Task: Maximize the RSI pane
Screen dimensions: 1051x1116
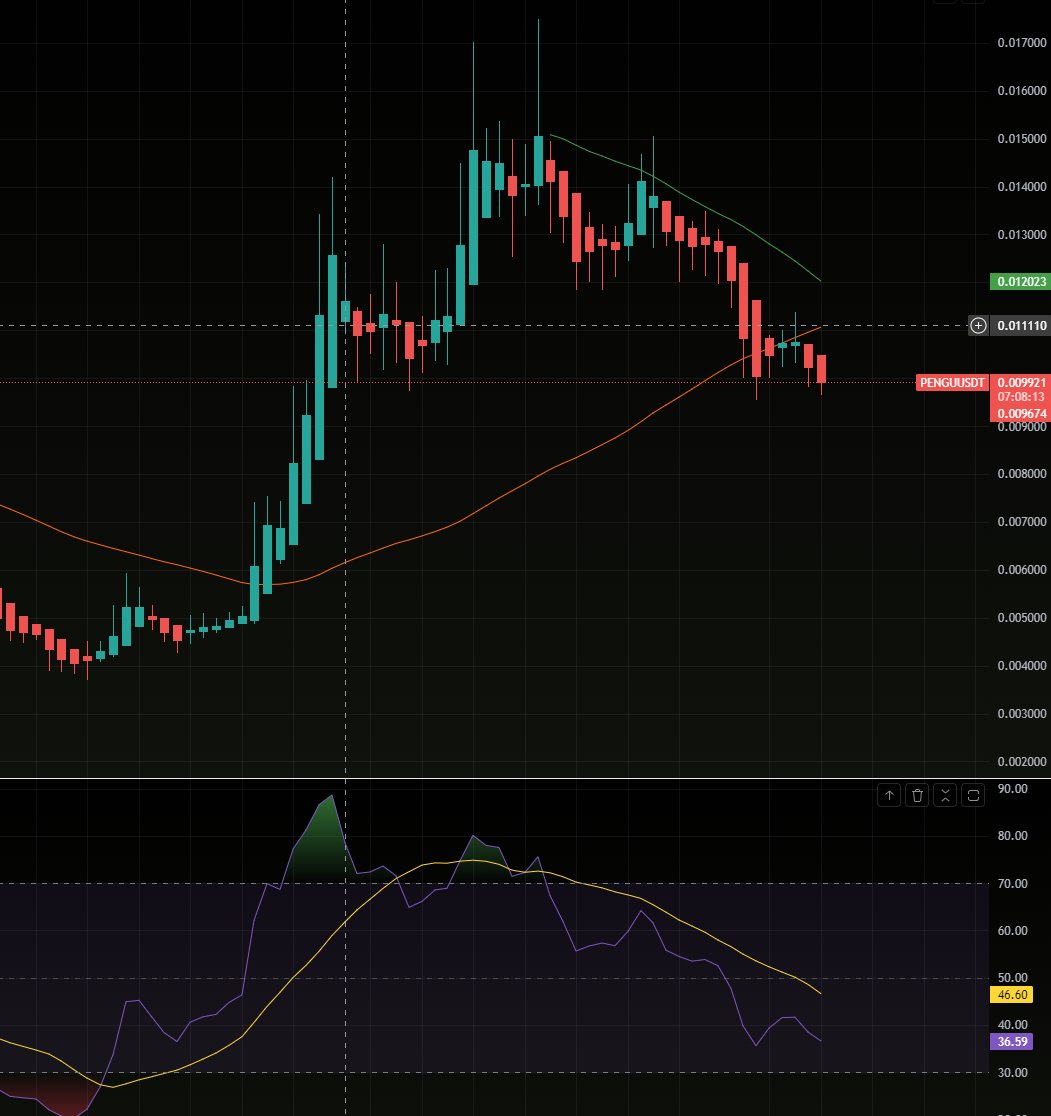Action: (x=973, y=795)
